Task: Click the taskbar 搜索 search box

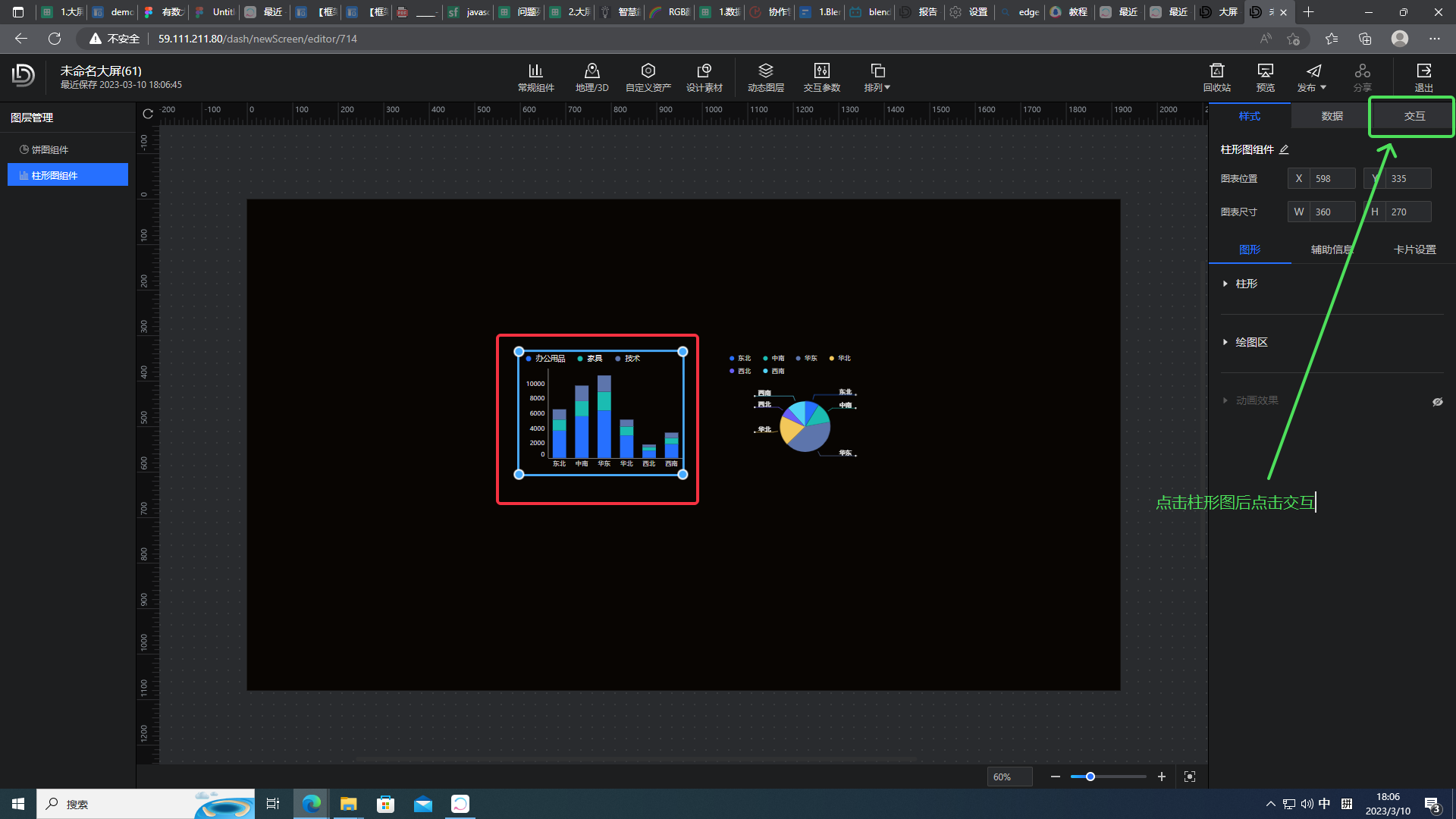Action: pyautogui.click(x=146, y=804)
